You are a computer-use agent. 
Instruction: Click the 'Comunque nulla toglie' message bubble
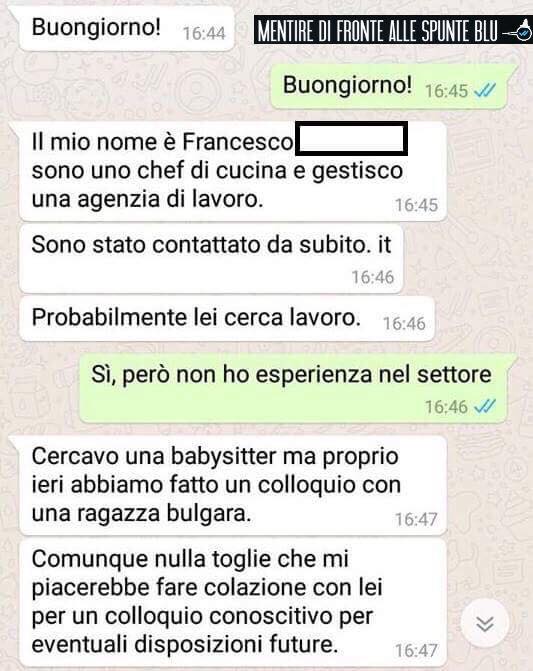[233, 603]
